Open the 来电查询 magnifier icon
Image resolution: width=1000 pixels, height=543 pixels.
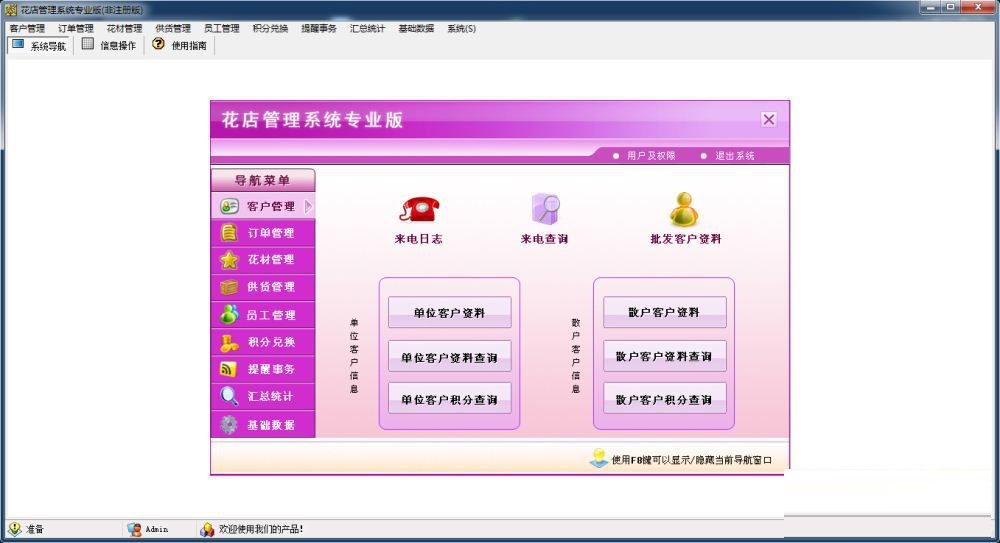click(x=545, y=209)
